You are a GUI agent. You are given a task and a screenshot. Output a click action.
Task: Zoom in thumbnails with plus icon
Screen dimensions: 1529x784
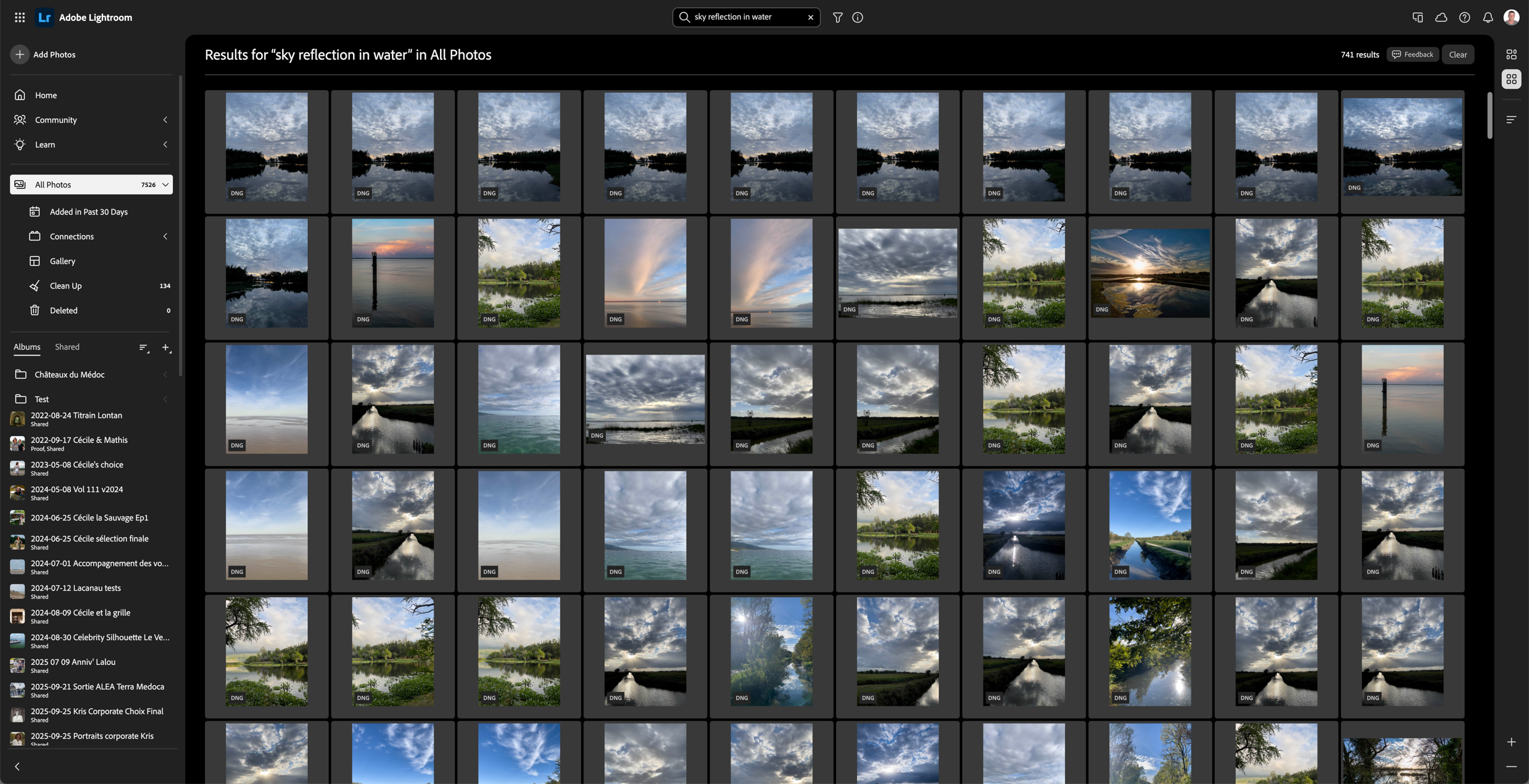tap(1511, 741)
